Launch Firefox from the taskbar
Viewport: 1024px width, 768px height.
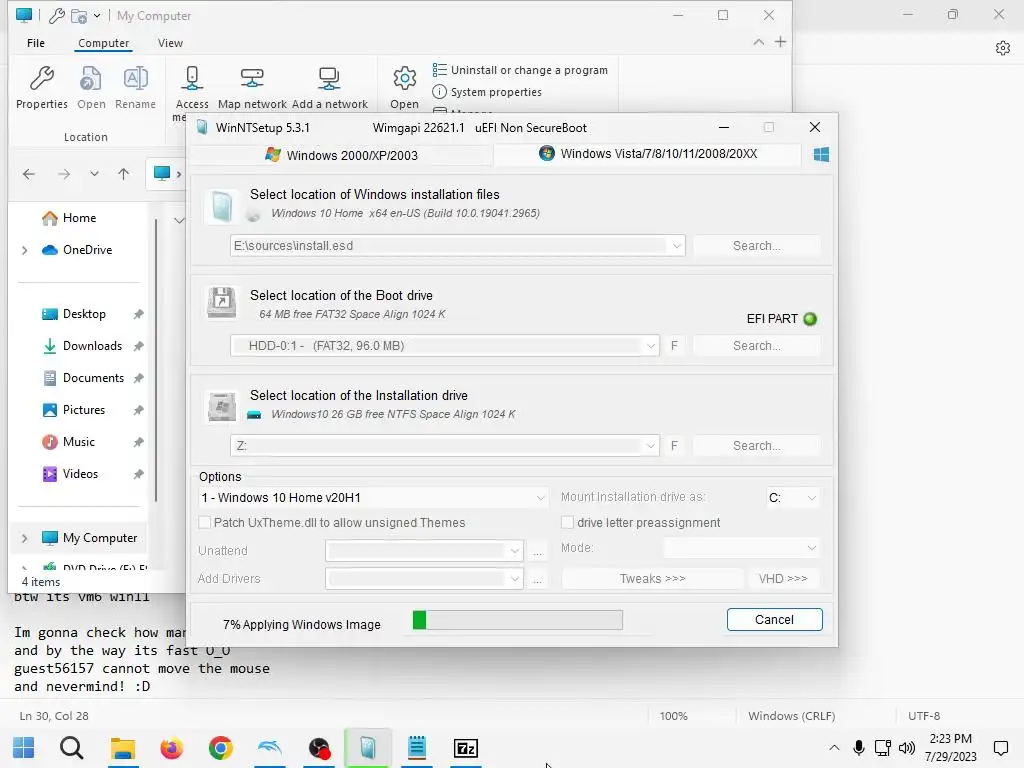(172, 748)
